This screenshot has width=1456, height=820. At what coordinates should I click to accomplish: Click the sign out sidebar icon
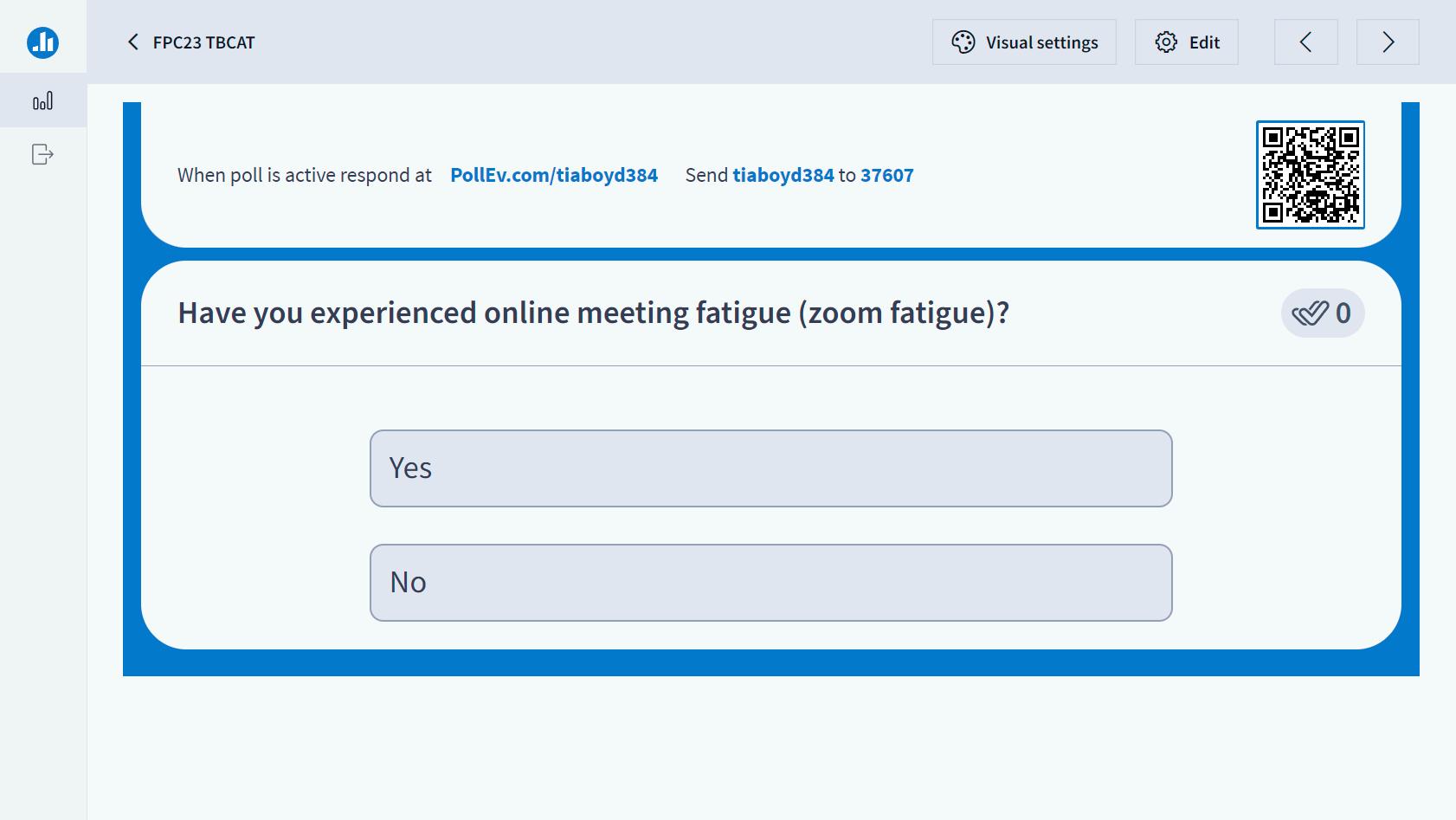(42, 154)
